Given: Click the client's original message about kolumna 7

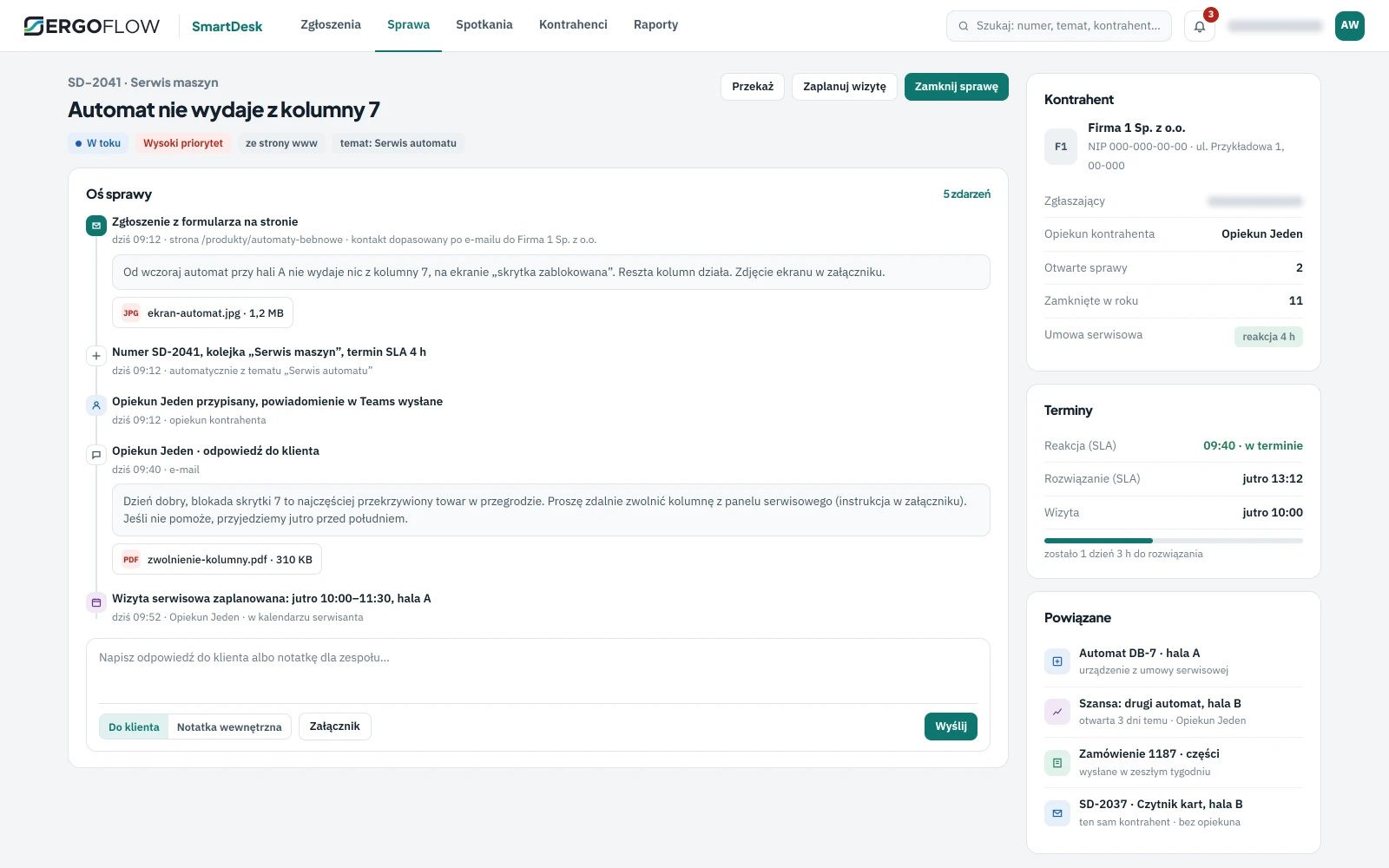Looking at the screenshot, I should pyautogui.click(x=551, y=273).
